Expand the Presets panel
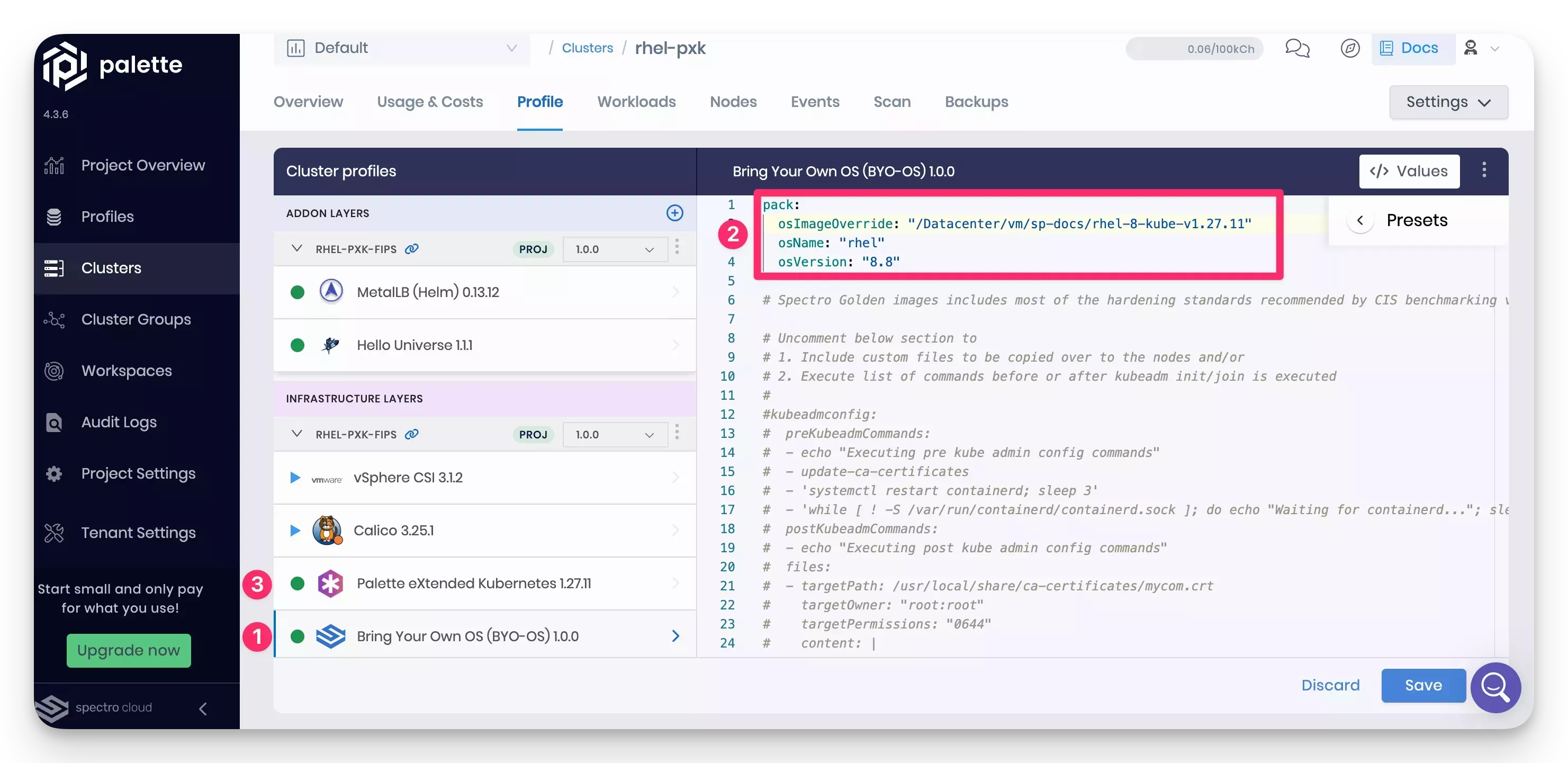Image resolution: width=1568 pixels, height=763 pixels. 1360,220
